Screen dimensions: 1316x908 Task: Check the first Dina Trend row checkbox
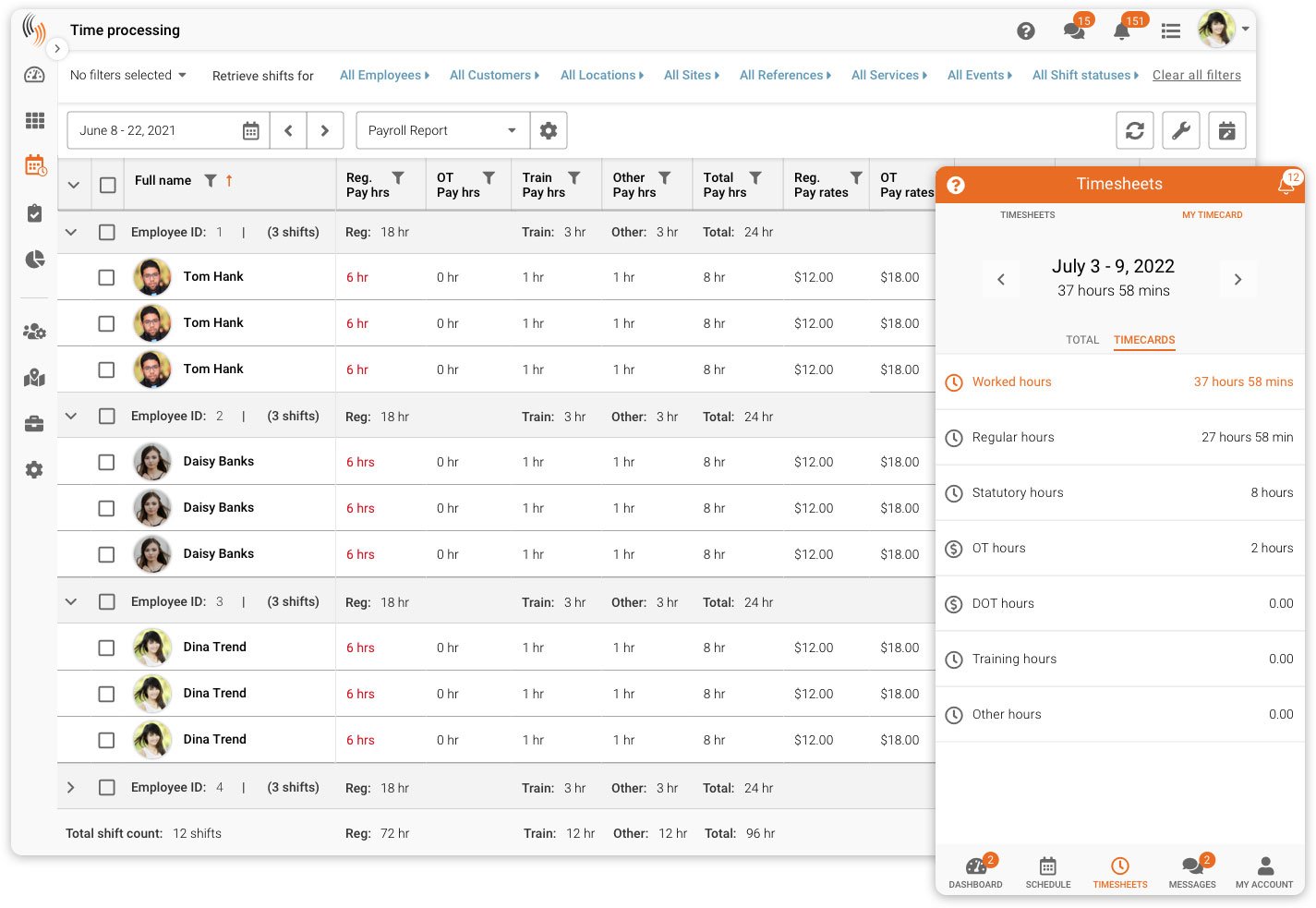106,648
